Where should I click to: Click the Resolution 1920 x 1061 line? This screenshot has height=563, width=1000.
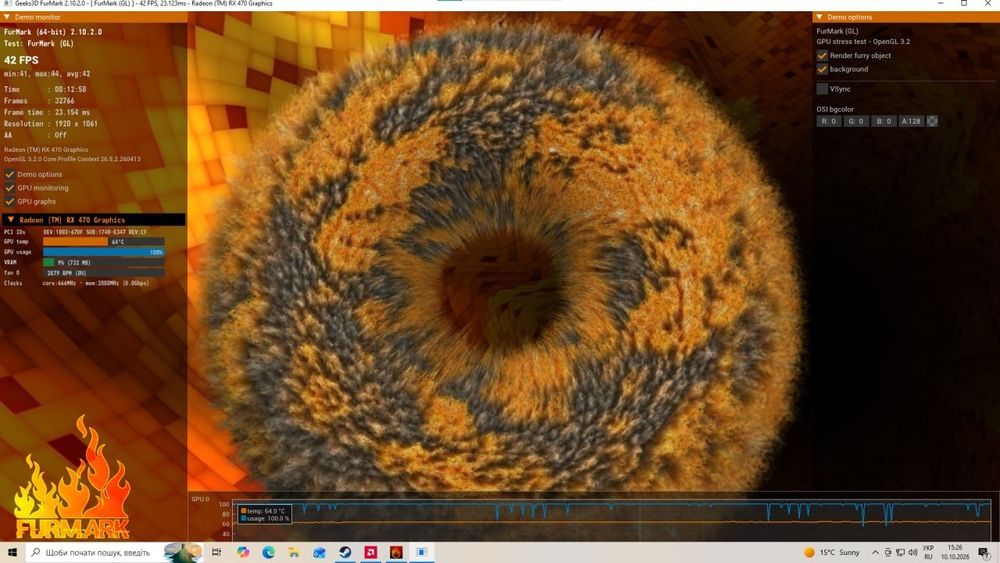(x=51, y=124)
